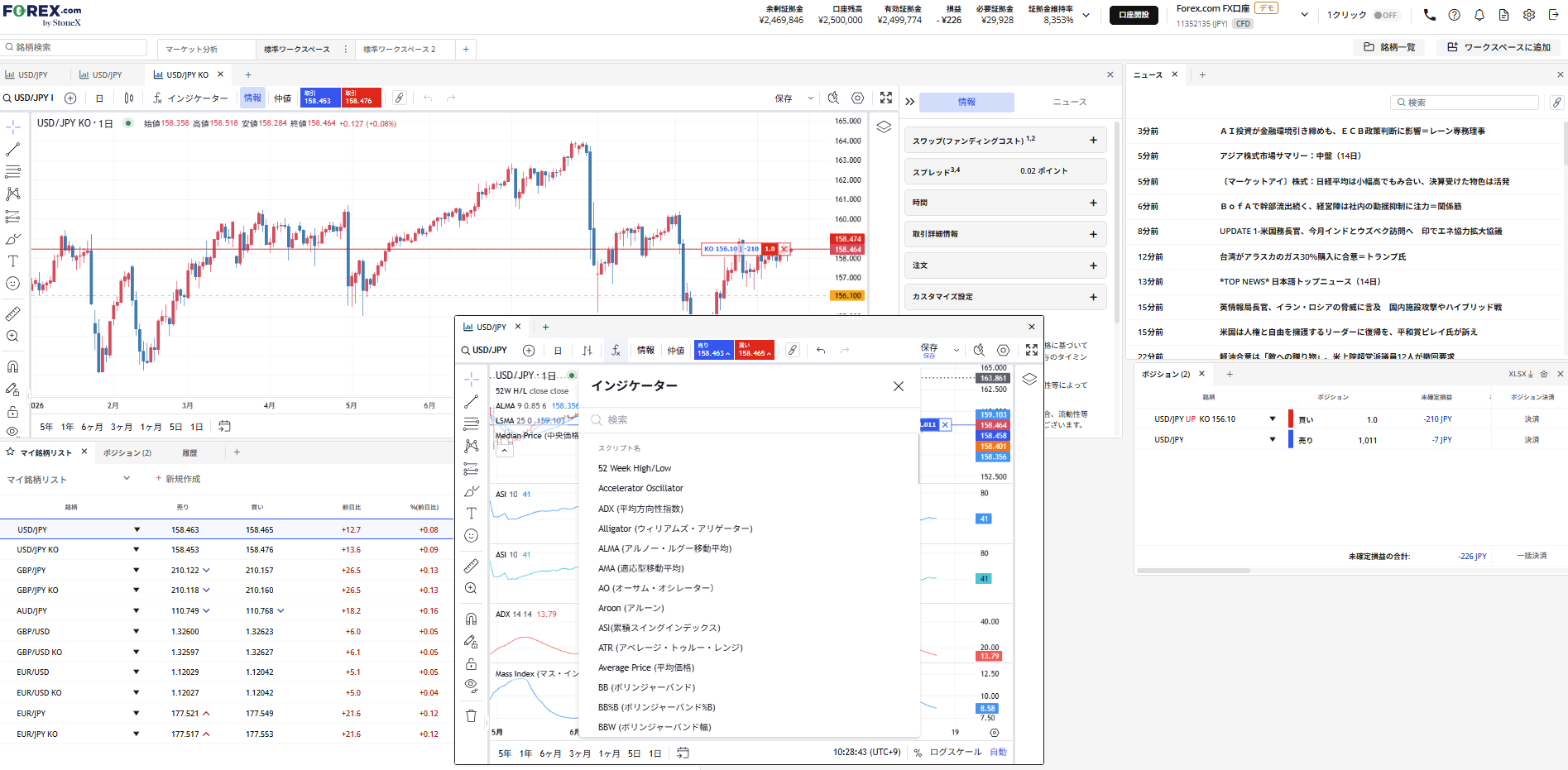Select ruler measure tool in floating chart window
Viewport: 1568px width, 770px height.
(471, 566)
